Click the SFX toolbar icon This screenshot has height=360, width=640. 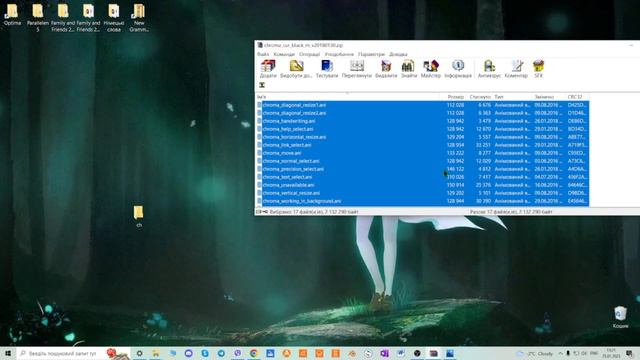pyautogui.click(x=538, y=69)
